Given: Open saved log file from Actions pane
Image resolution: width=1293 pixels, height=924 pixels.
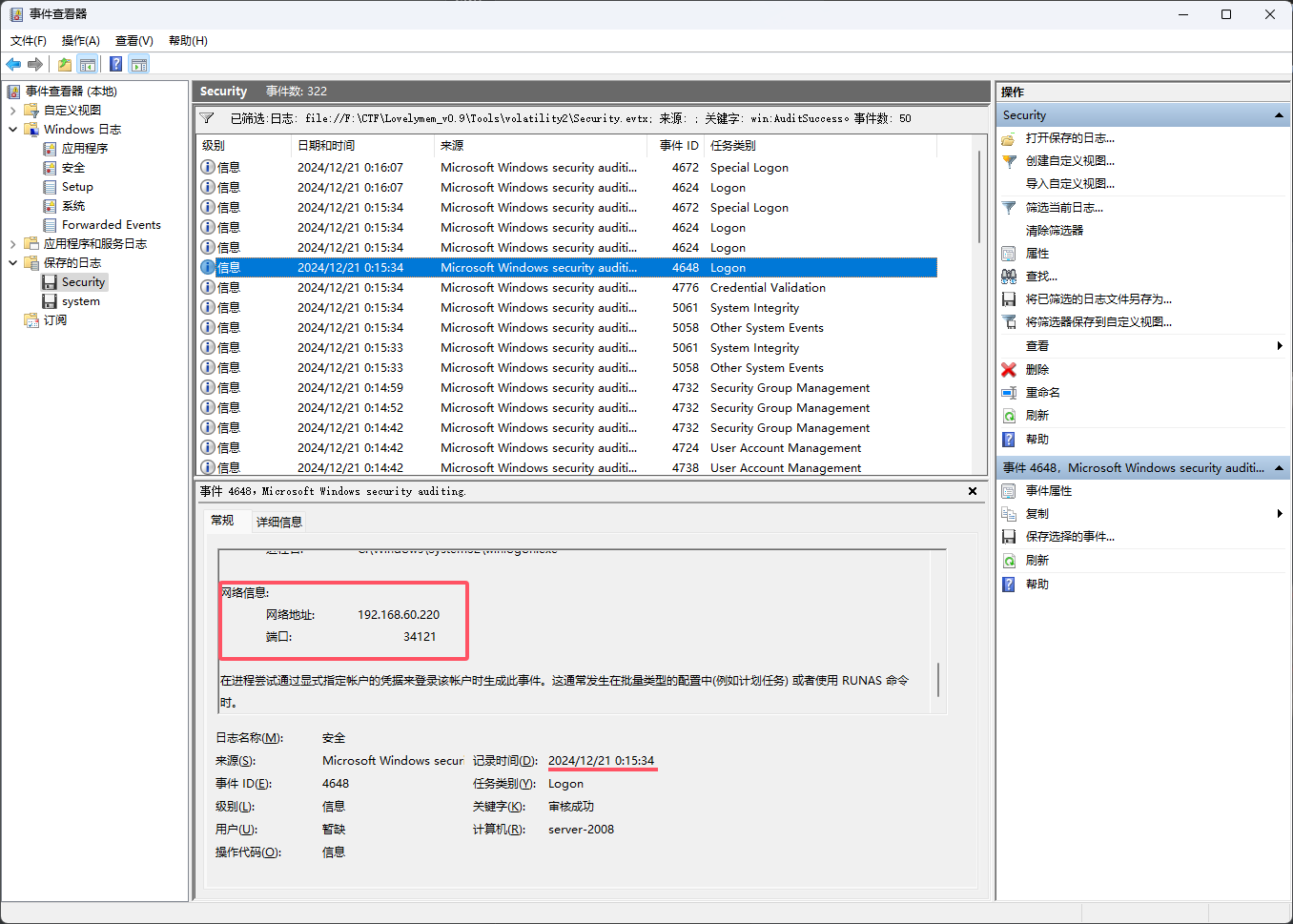Looking at the screenshot, I should (x=1069, y=138).
